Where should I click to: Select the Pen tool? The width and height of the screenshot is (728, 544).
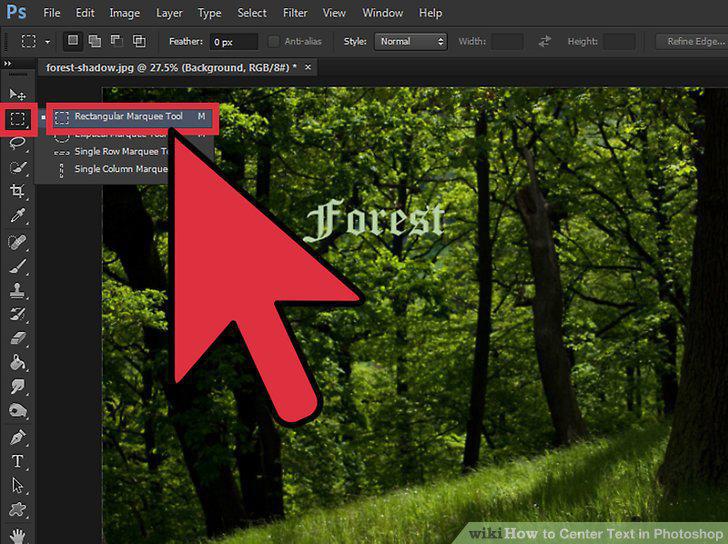pos(18,437)
